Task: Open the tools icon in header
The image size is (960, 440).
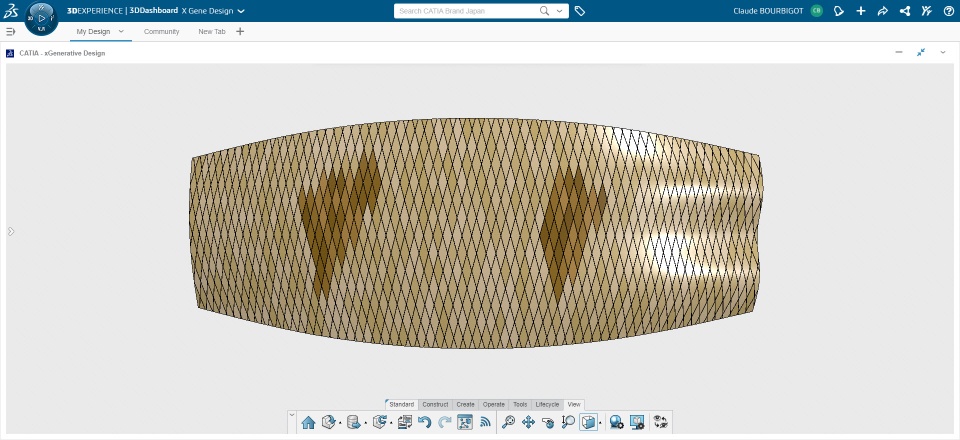Action: point(927,11)
